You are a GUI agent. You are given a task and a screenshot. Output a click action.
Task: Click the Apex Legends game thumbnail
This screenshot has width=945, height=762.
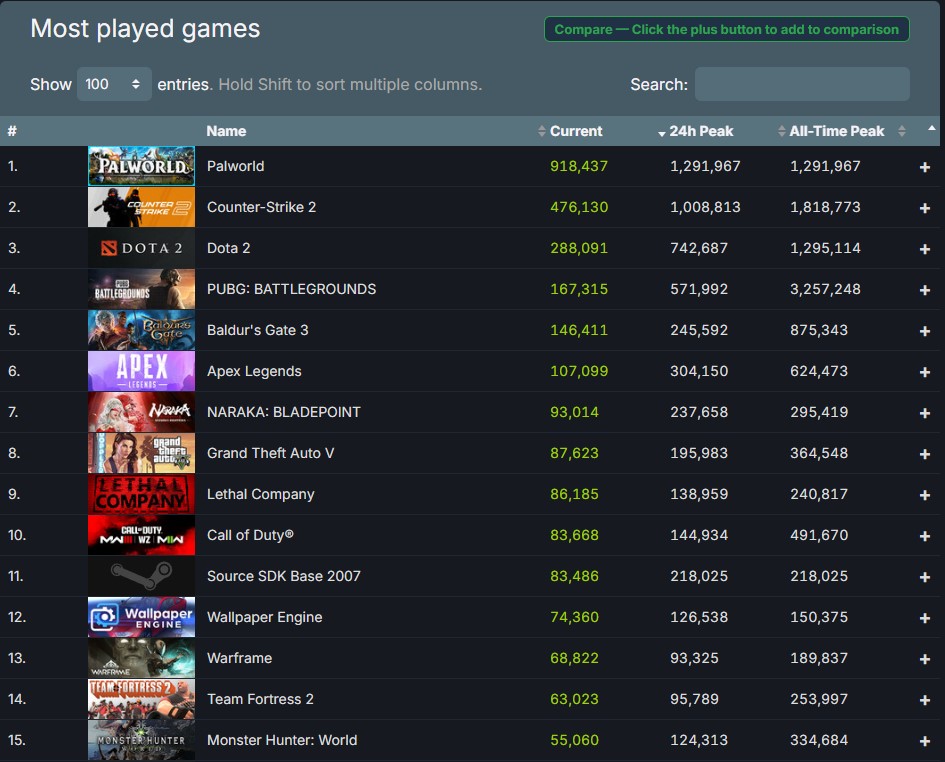click(141, 371)
